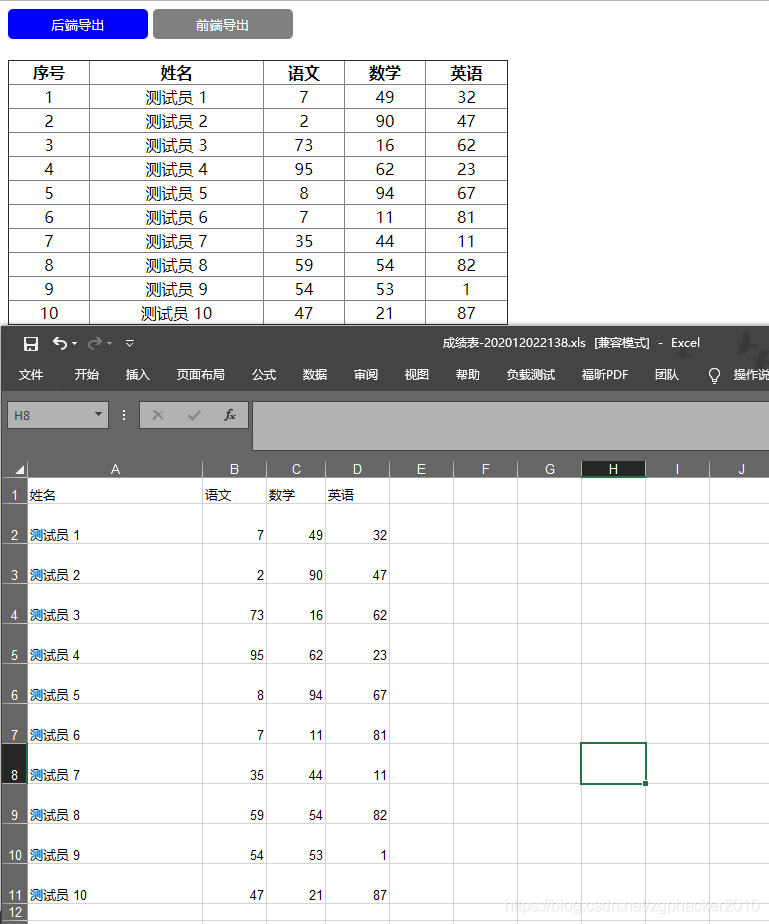Click Excel header cell 语文
Viewport: 769px width, 924px height.
(x=235, y=491)
